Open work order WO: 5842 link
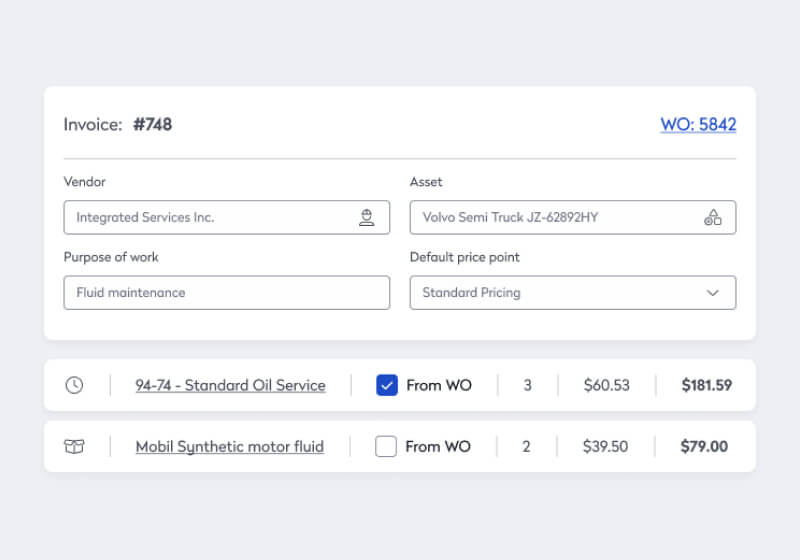The height and width of the screenshot is (560, 800). click(698, 125)
